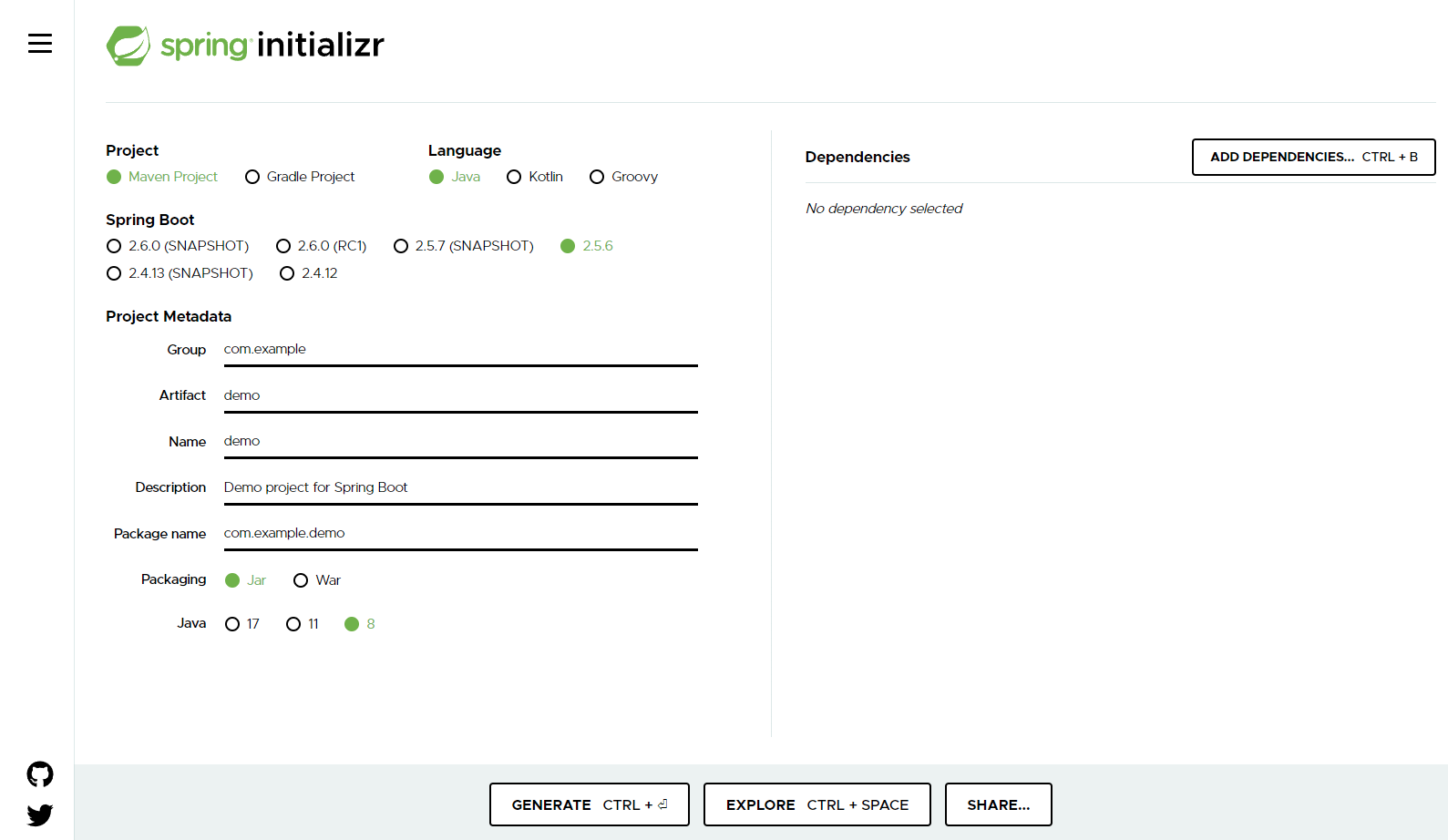Choose Groovy as the language

623,177
